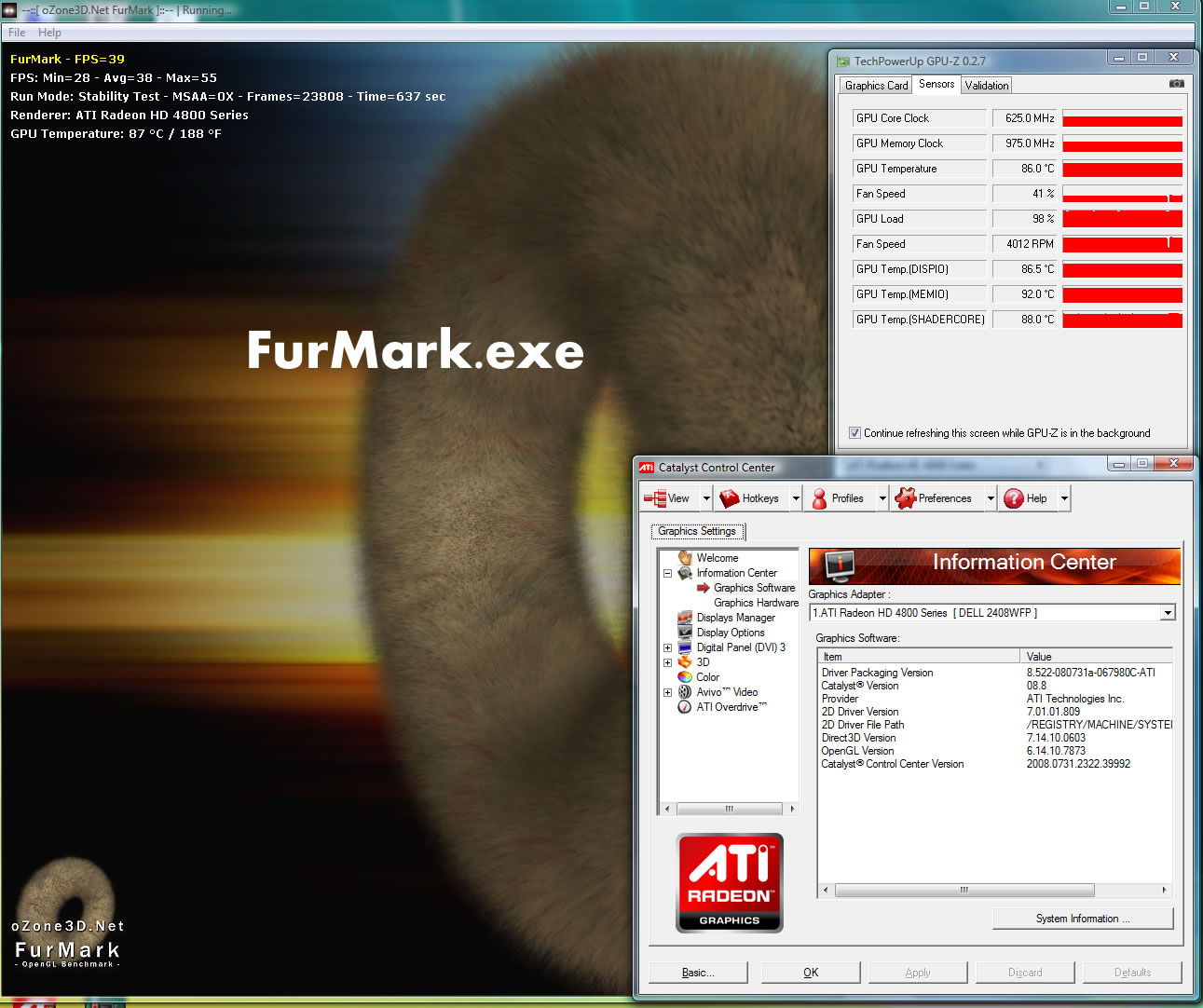Image resolution: width=1203 pixels, height=1008 pixels.
Task: Click the Fan Speed 41 % graph bar
Action: 1122,194
